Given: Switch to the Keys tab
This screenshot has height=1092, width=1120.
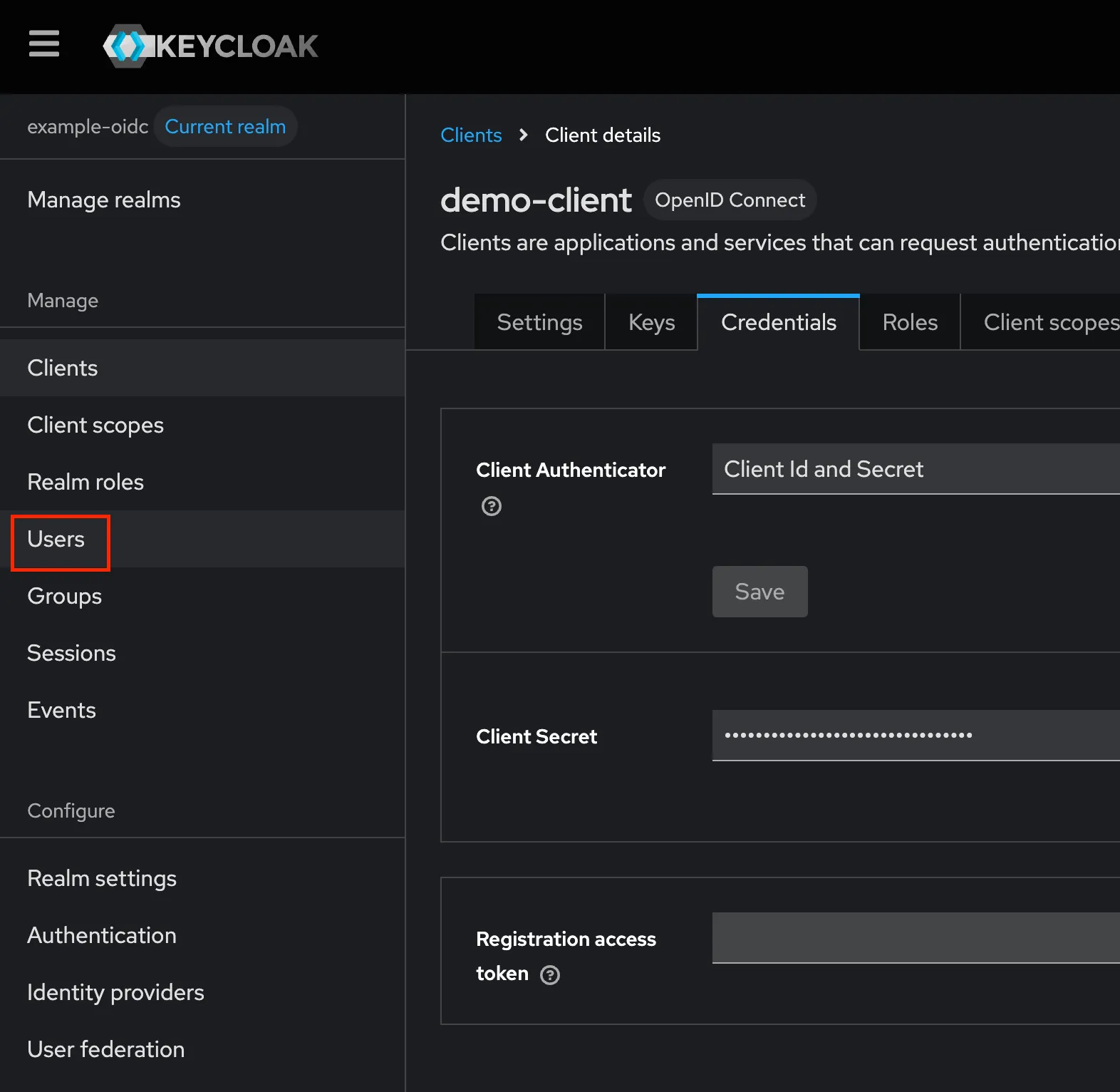Looking at the screenshot, I should point(651,322).
